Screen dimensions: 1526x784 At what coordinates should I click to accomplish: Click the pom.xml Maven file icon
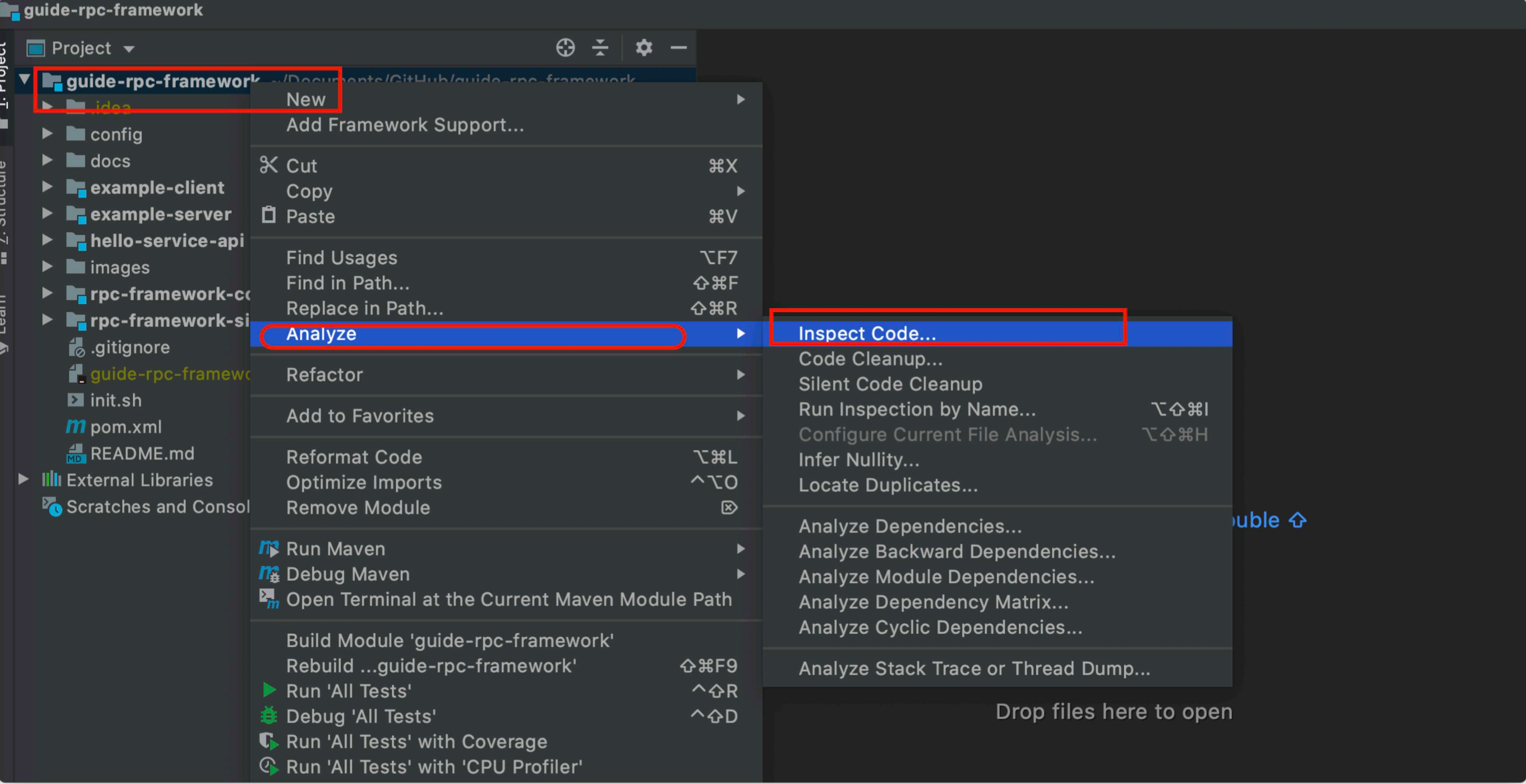coord(75,426)
